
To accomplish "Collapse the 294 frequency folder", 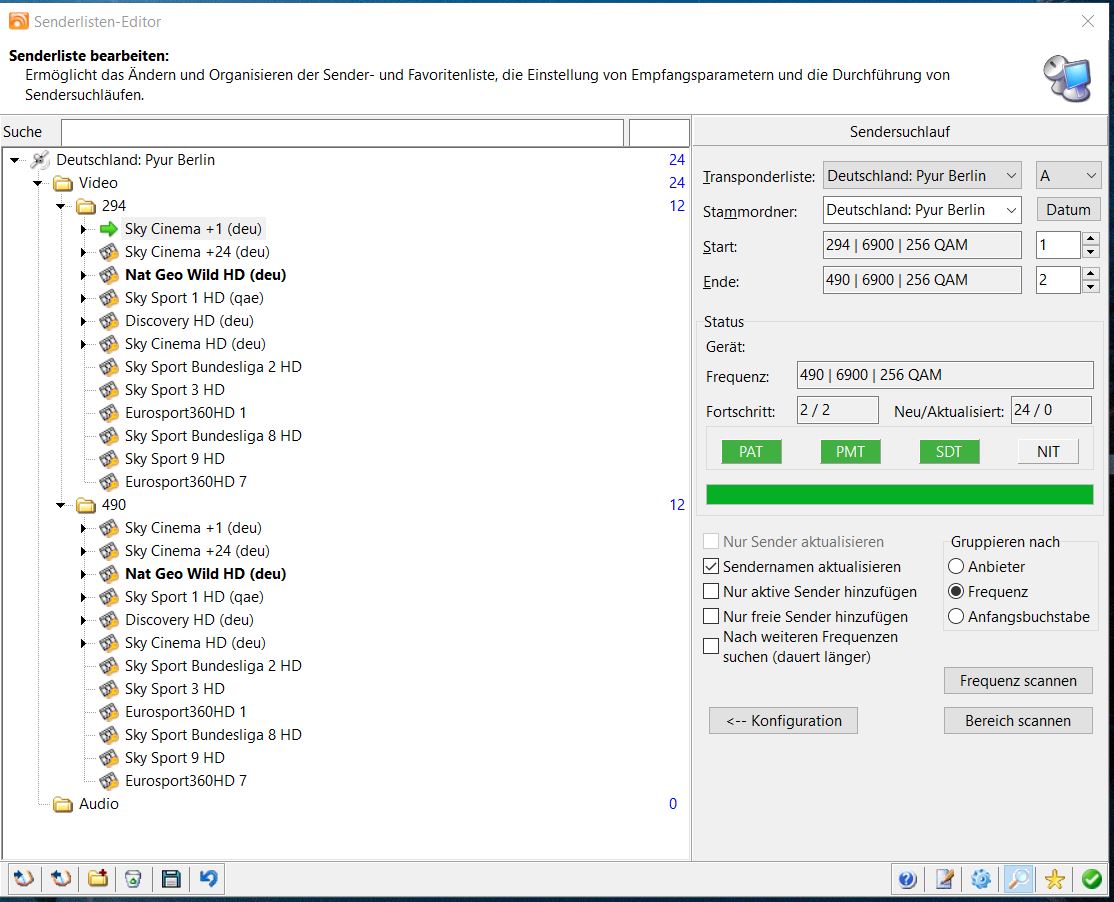I will coord(61,206).
